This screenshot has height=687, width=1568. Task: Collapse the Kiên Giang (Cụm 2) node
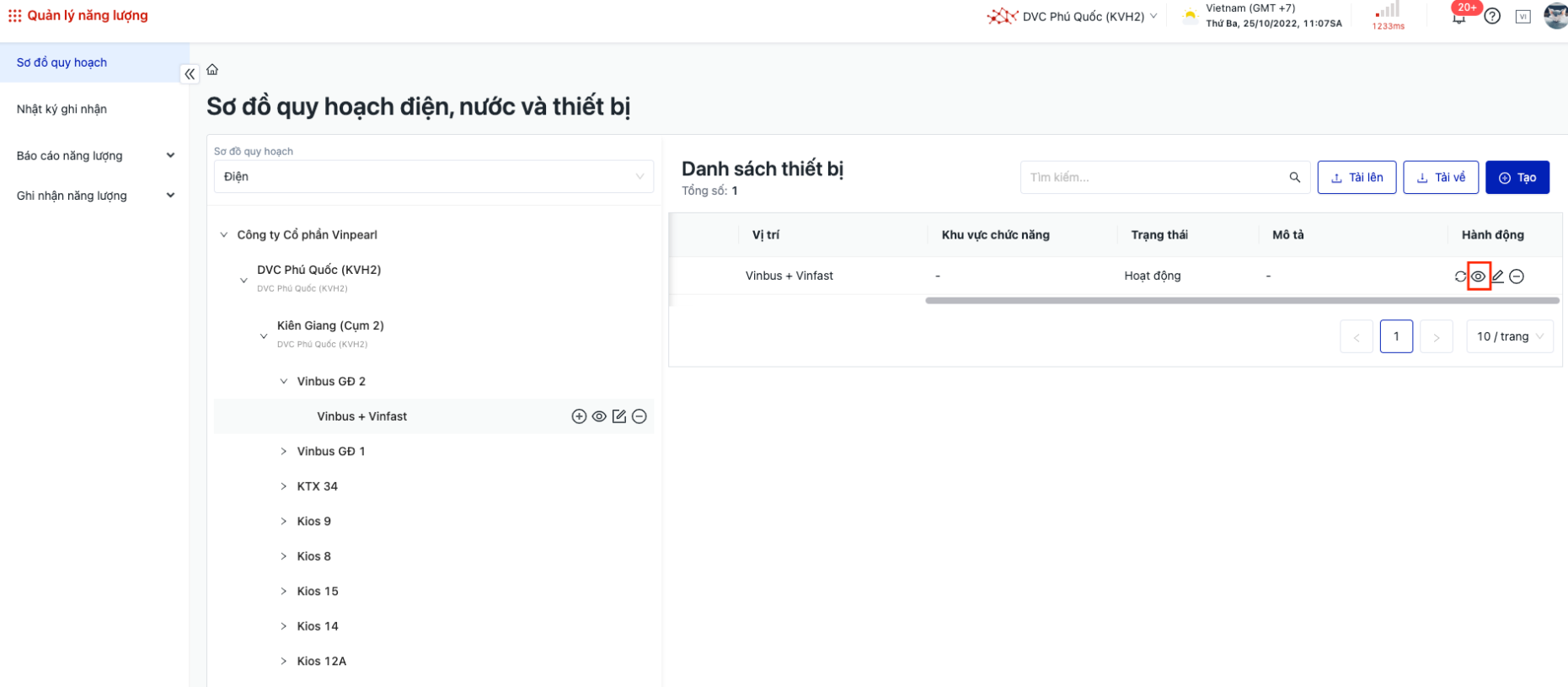tap(264, 335)
